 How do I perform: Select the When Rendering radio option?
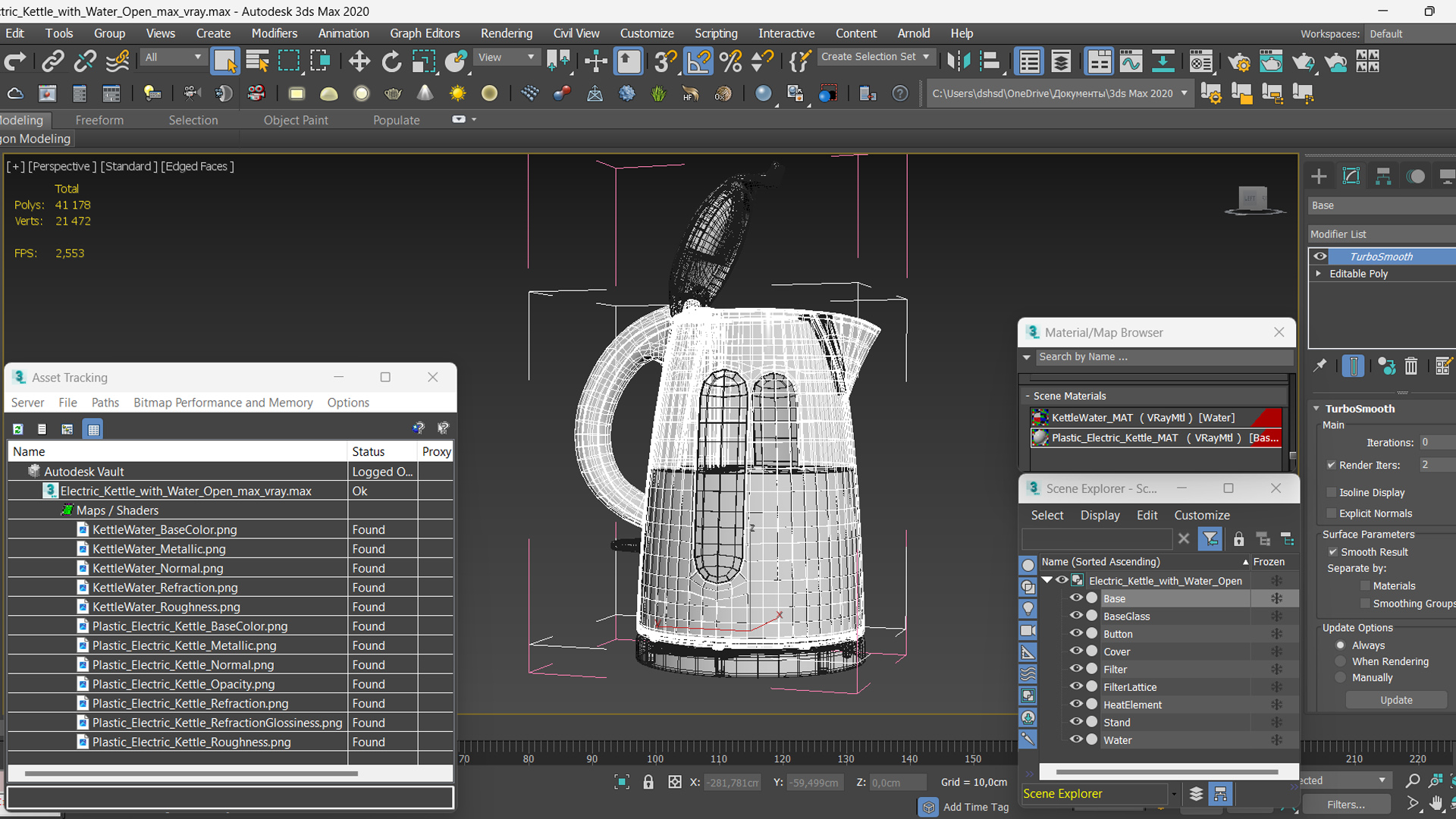tap(1341, 661)
